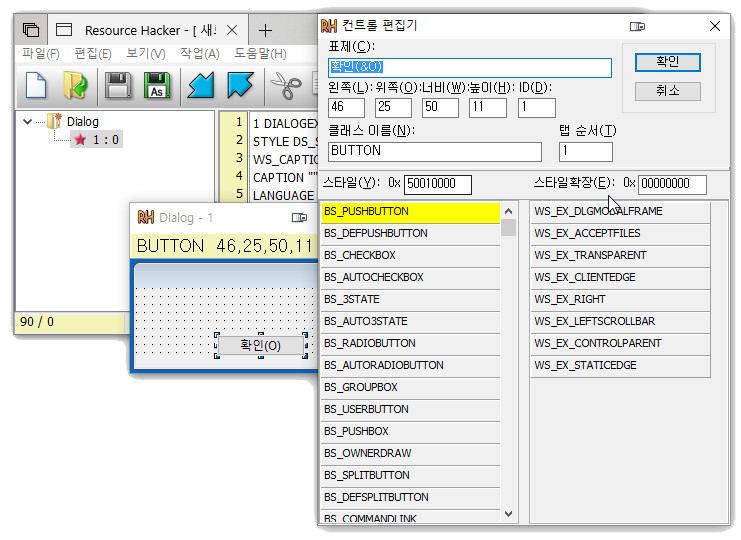741x540 pixels.
Task: Click the 탭 순서 tab order field
Action: [586, 151]
